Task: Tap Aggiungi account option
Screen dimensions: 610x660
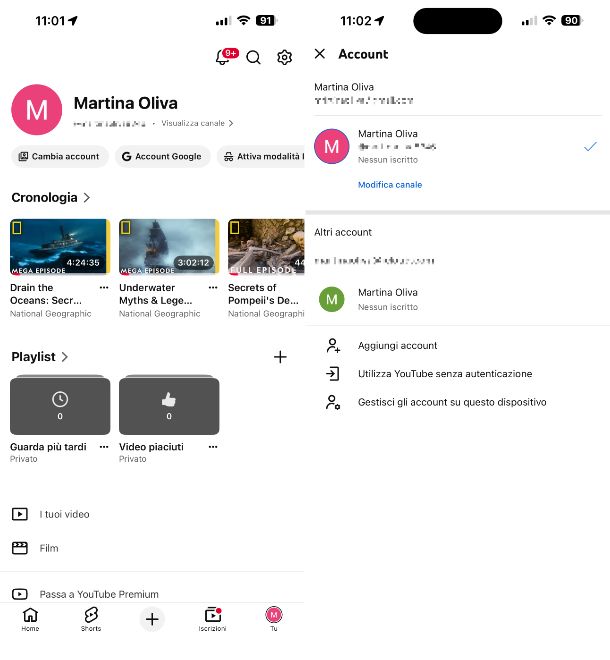Action: (x=458, y=346)
